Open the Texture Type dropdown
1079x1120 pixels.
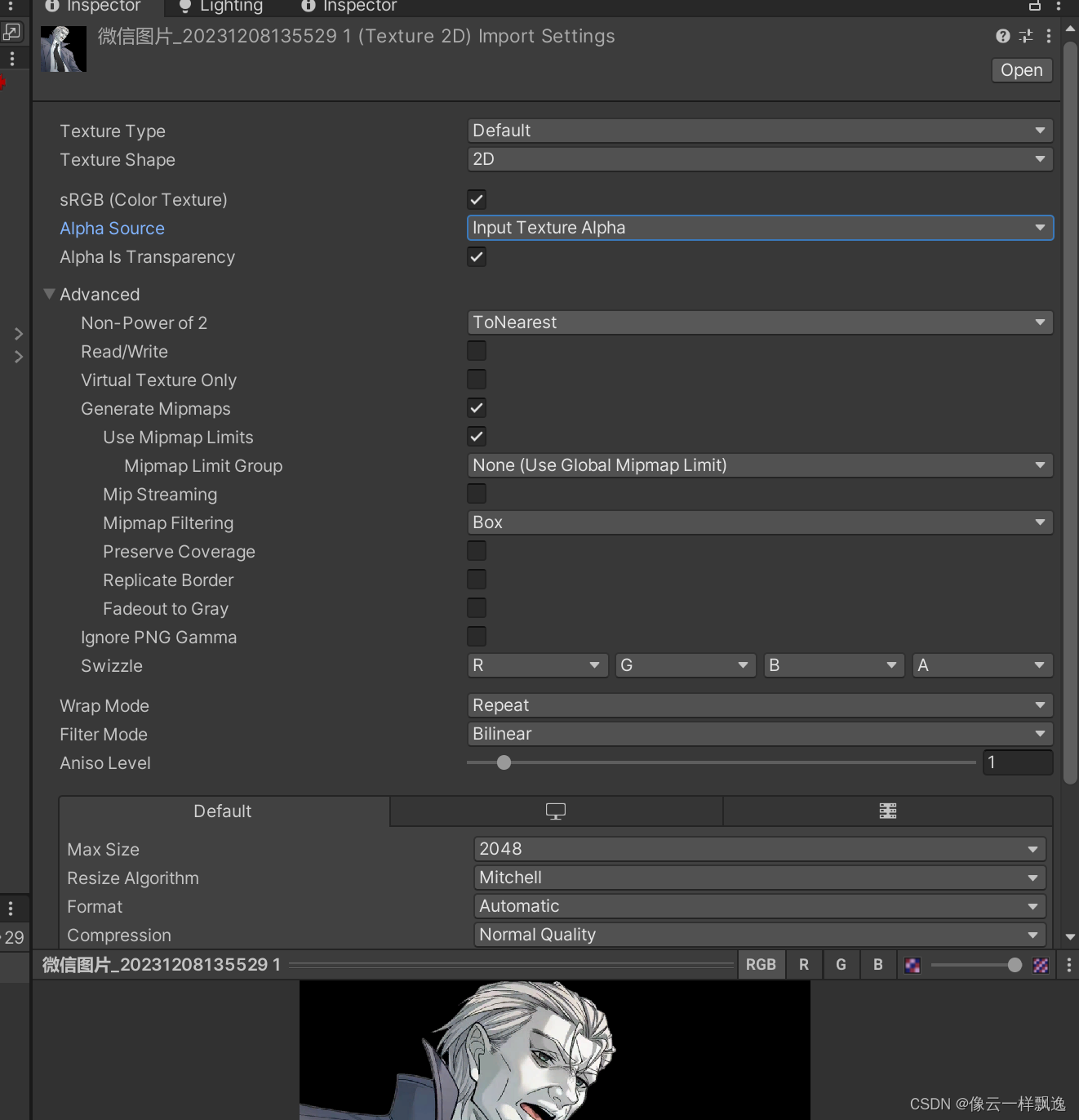pyautogui.click(x=760, y=131)
